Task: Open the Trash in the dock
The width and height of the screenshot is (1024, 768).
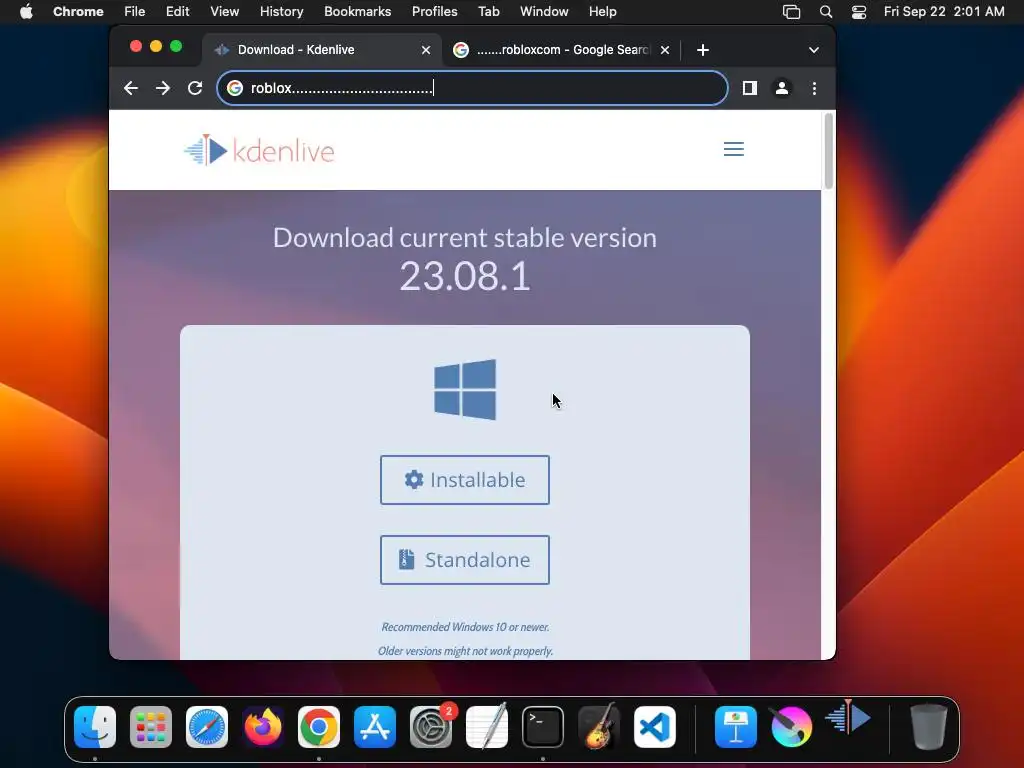Action: tap(929, 726)
